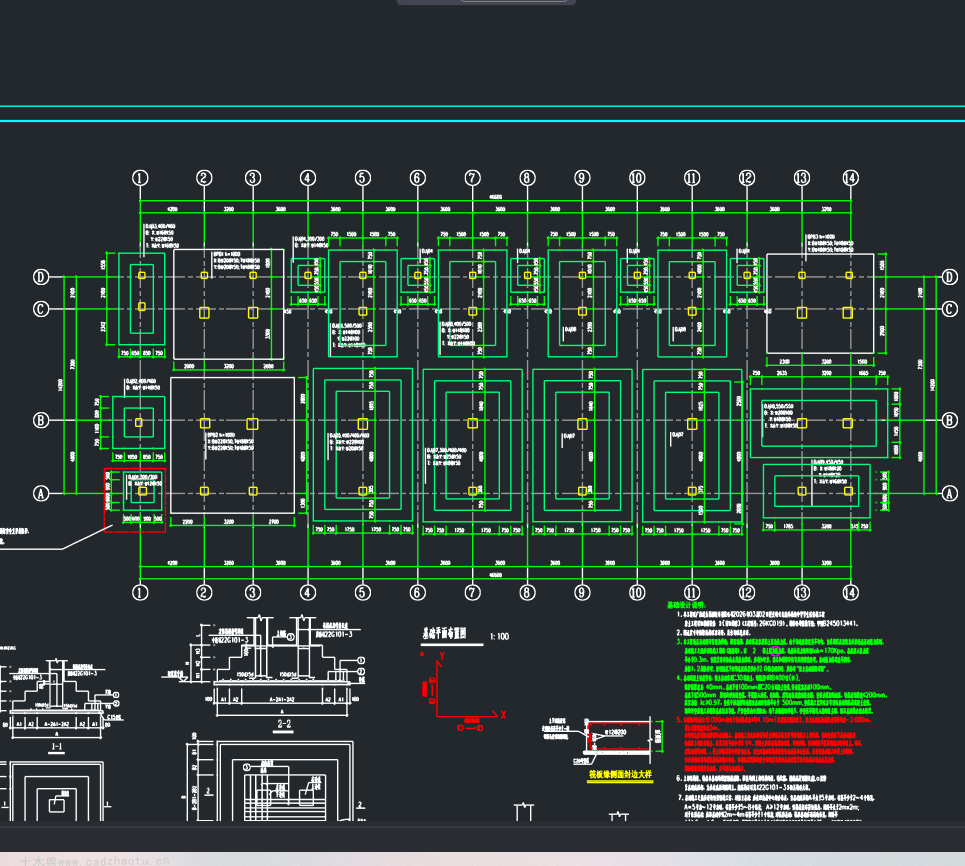This screenshot has width=965, height=866.
Task: Select grid bubble 5 in the bottom row
Action: point(363,592)
